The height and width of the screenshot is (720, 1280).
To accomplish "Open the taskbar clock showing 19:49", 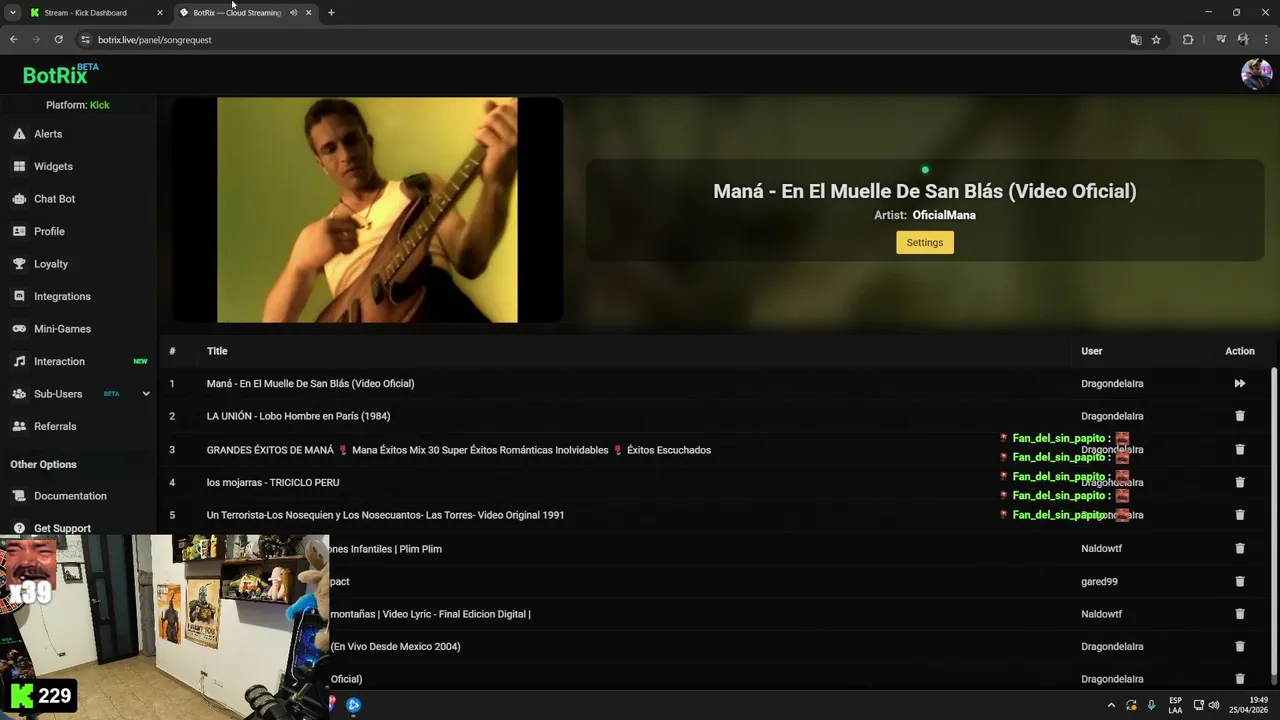I will click(1249, 705).
